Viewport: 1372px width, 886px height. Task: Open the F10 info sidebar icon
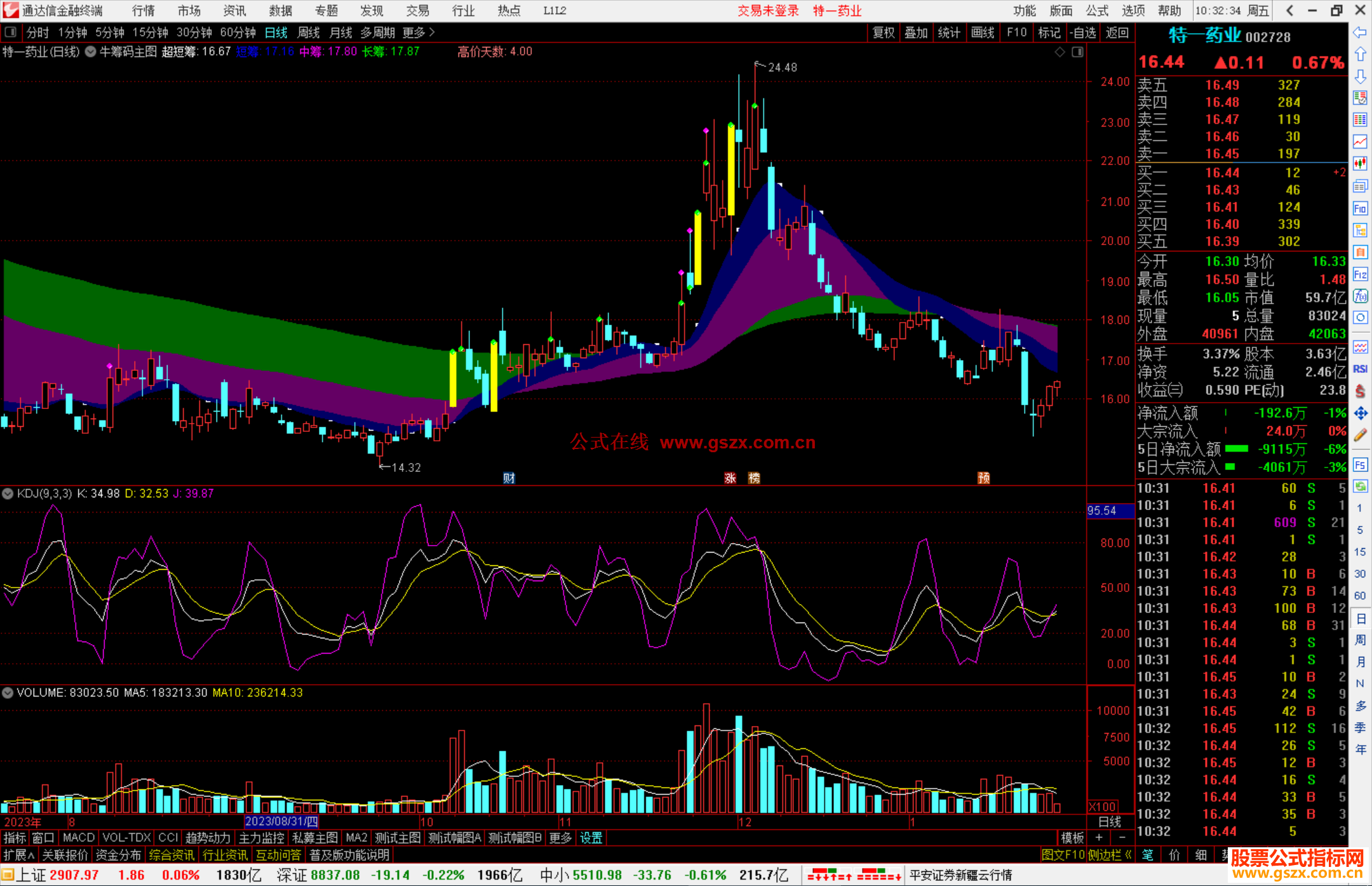(1360, 208)
